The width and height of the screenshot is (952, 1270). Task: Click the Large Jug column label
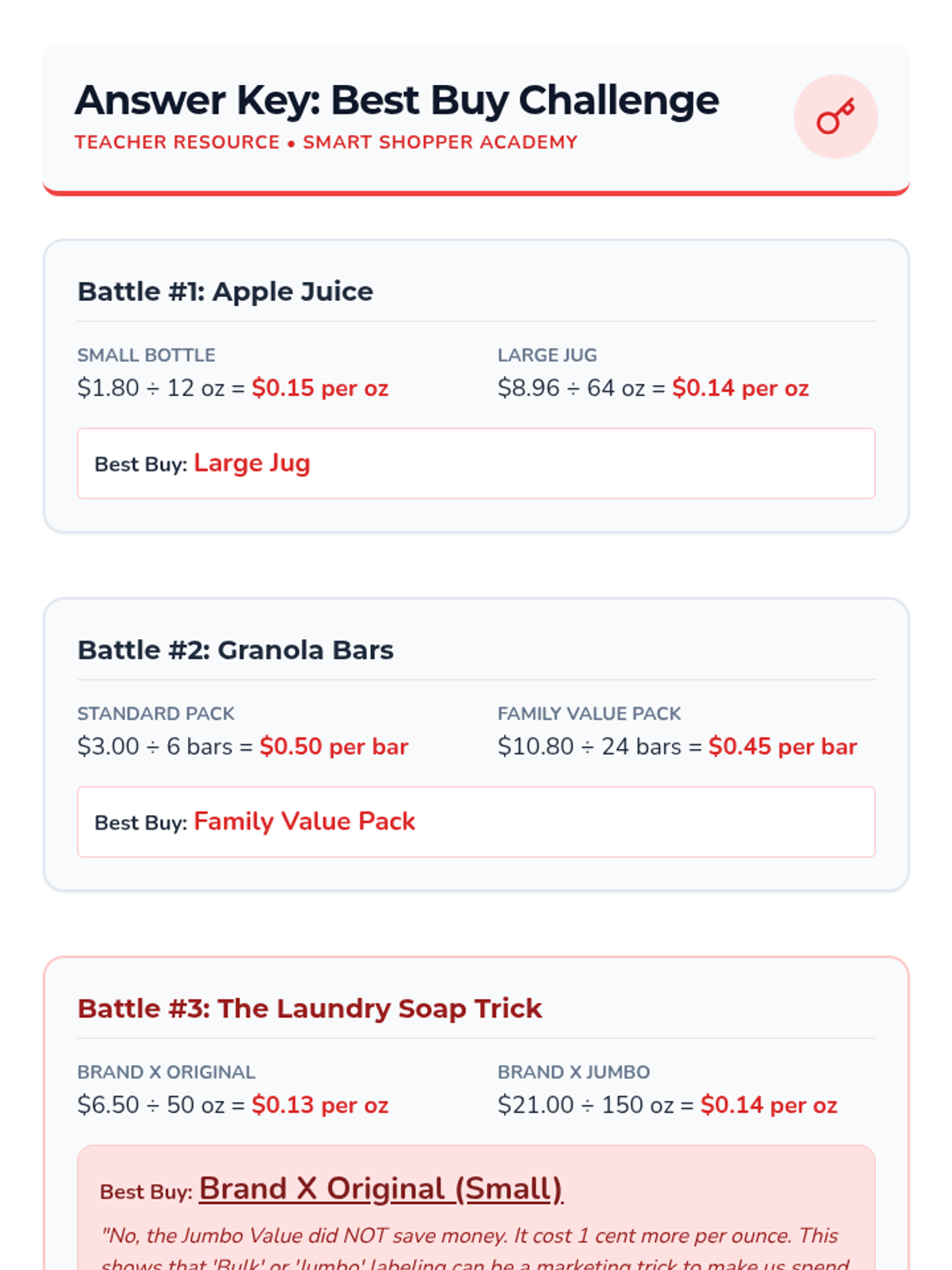(547, 356)
